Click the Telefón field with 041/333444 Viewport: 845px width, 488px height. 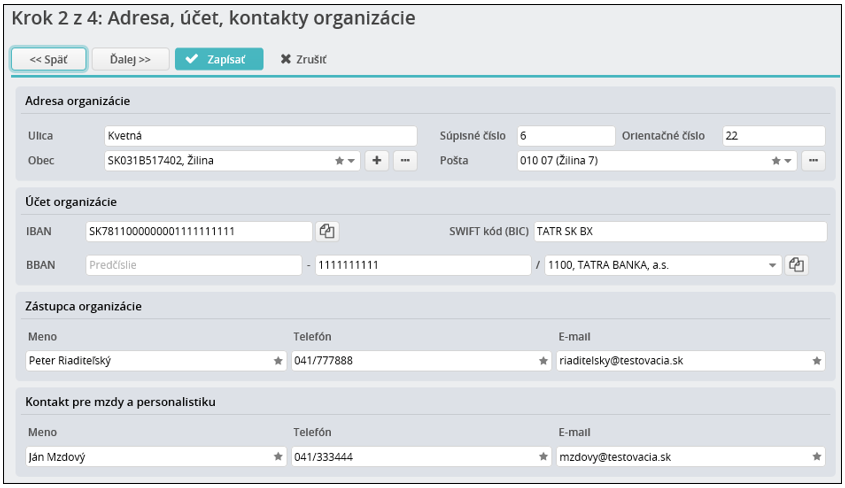click(421, 457)
